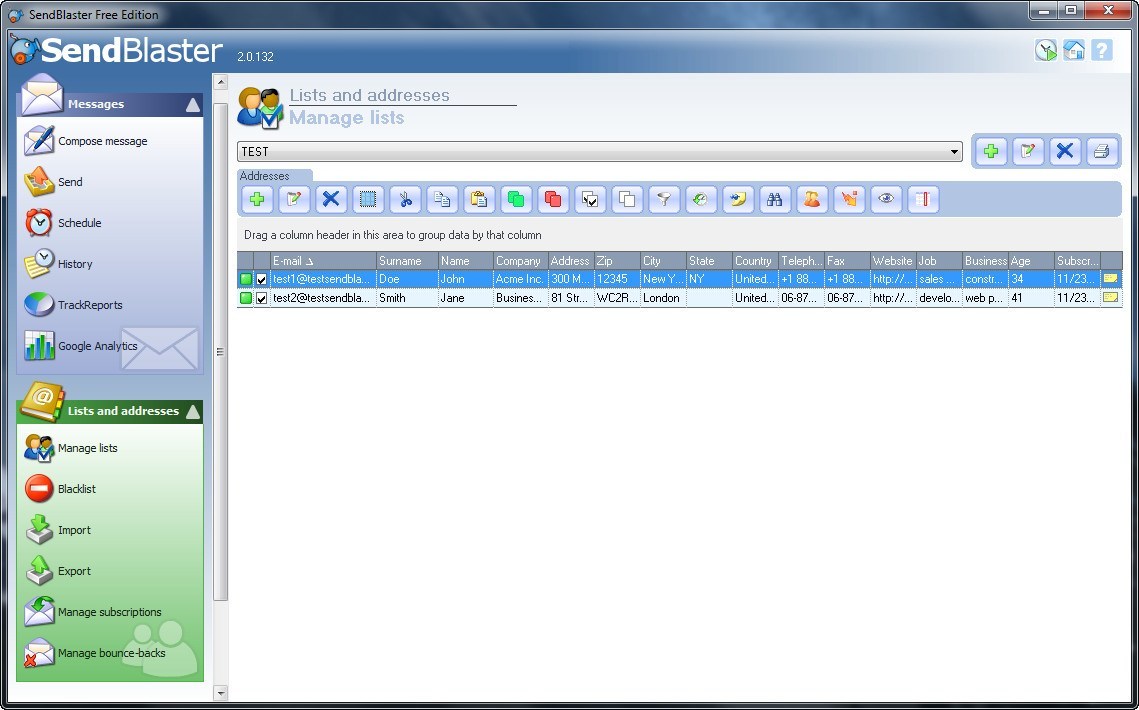Toggle the checkbox on Jane Smith's row
Viewport: 1139px width, 710px height.
click(263, 297)
